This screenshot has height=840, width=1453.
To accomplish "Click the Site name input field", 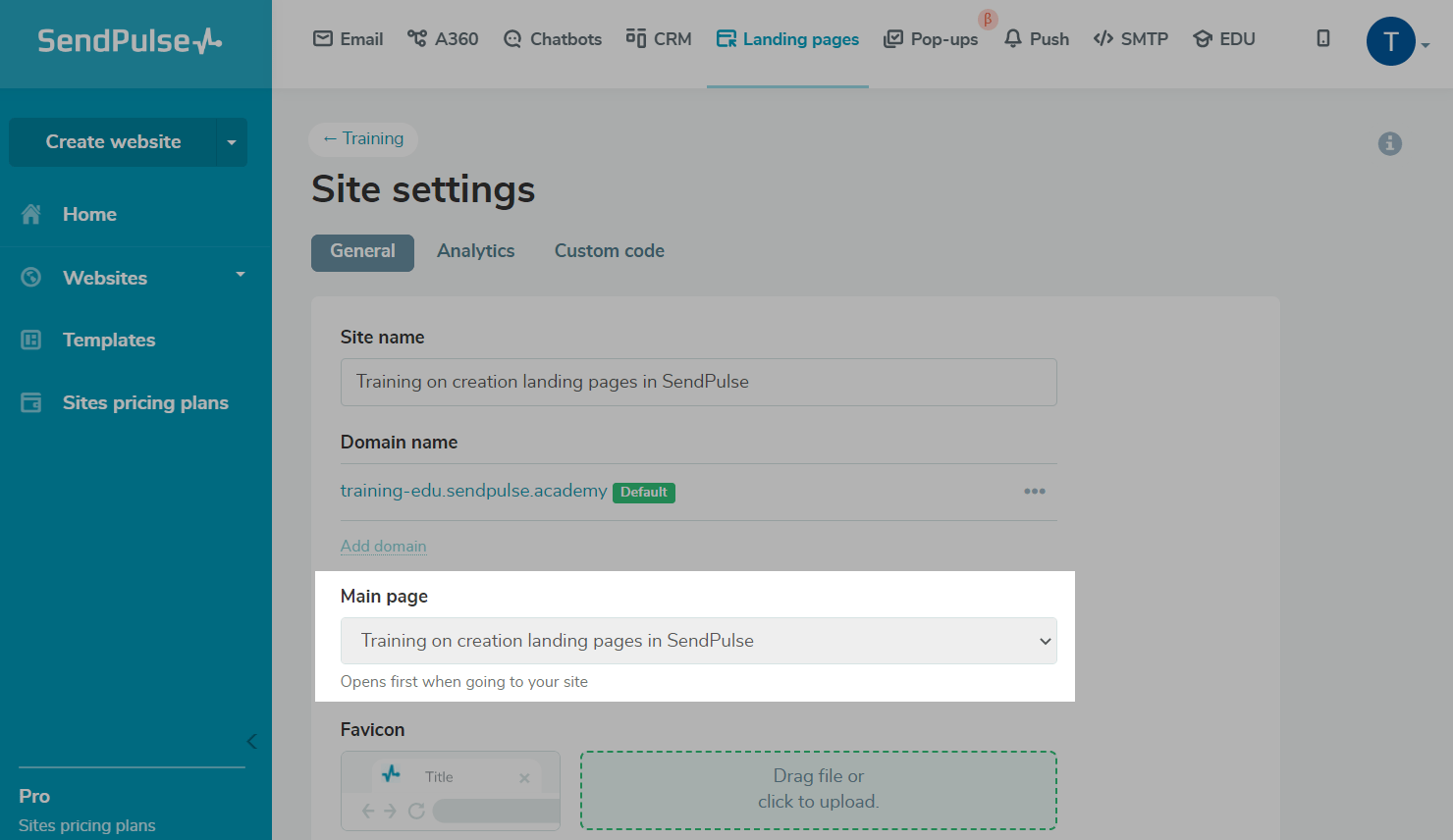I will coord(699,382).
